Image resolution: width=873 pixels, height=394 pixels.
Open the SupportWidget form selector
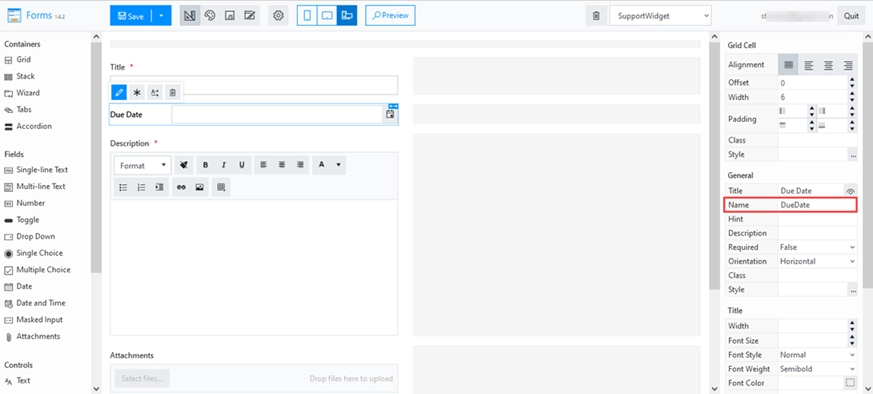pos(660,16)
